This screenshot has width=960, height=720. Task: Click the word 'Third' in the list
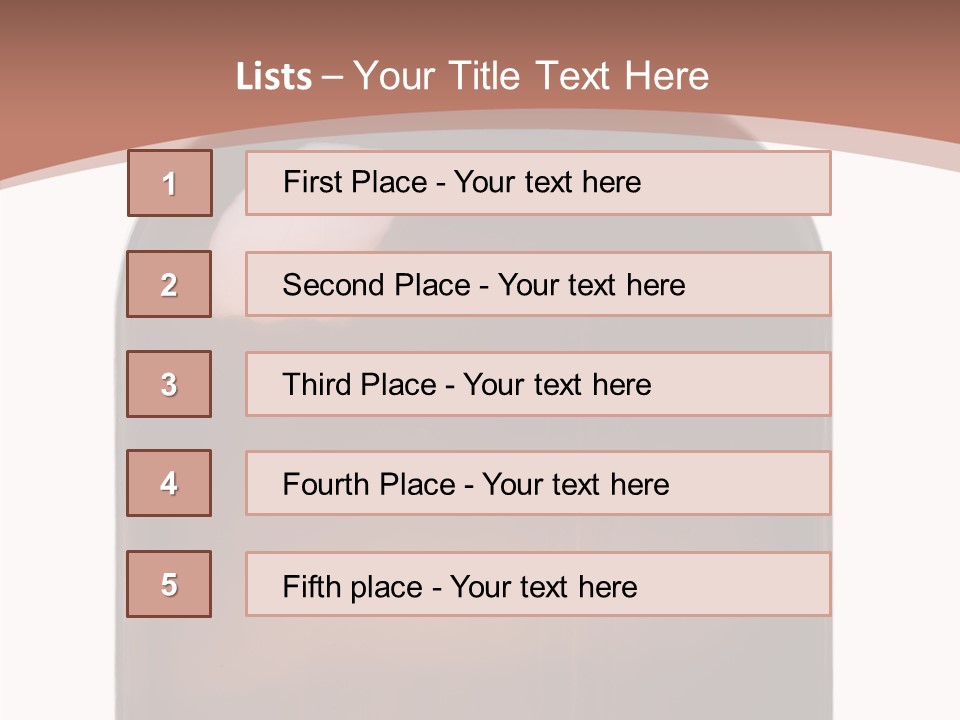(317, 385)
